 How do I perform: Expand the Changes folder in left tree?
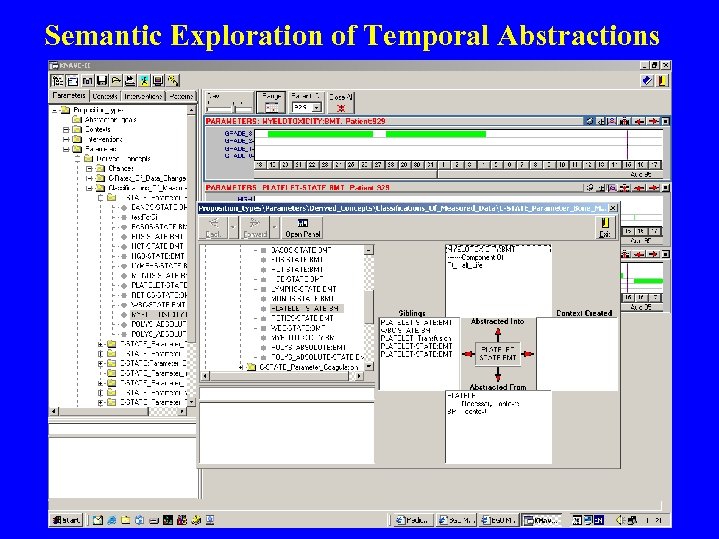(x=89, y=169)
